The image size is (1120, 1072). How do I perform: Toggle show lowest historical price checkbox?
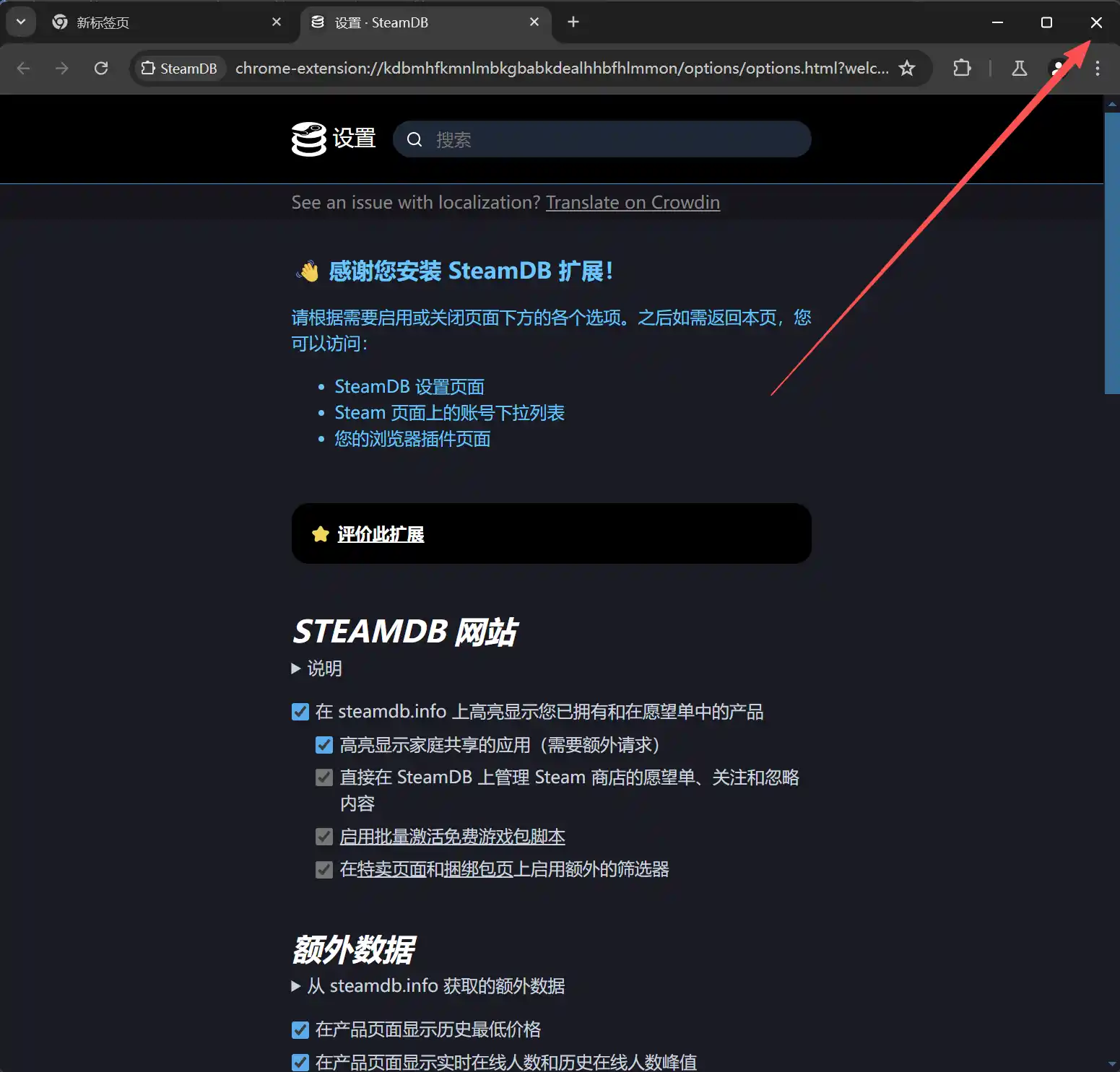click(x=300, y=1030)
